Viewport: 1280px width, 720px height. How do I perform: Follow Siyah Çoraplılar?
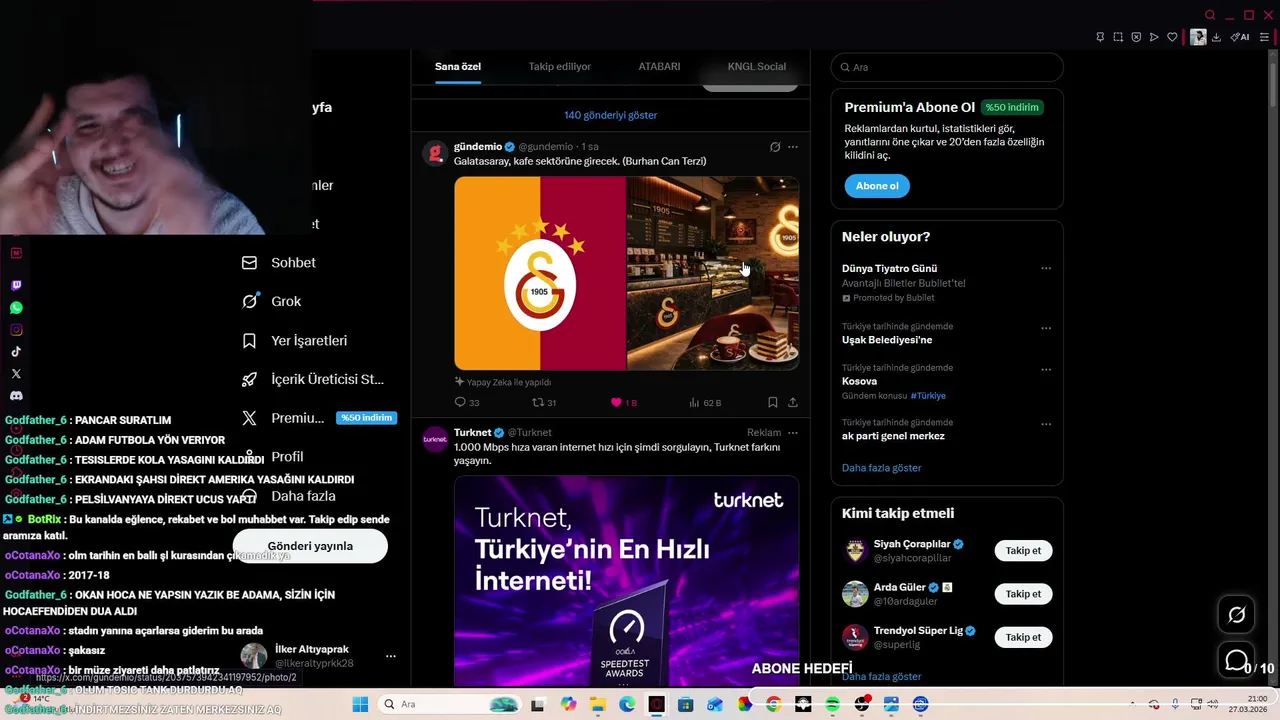(1023, 551)
